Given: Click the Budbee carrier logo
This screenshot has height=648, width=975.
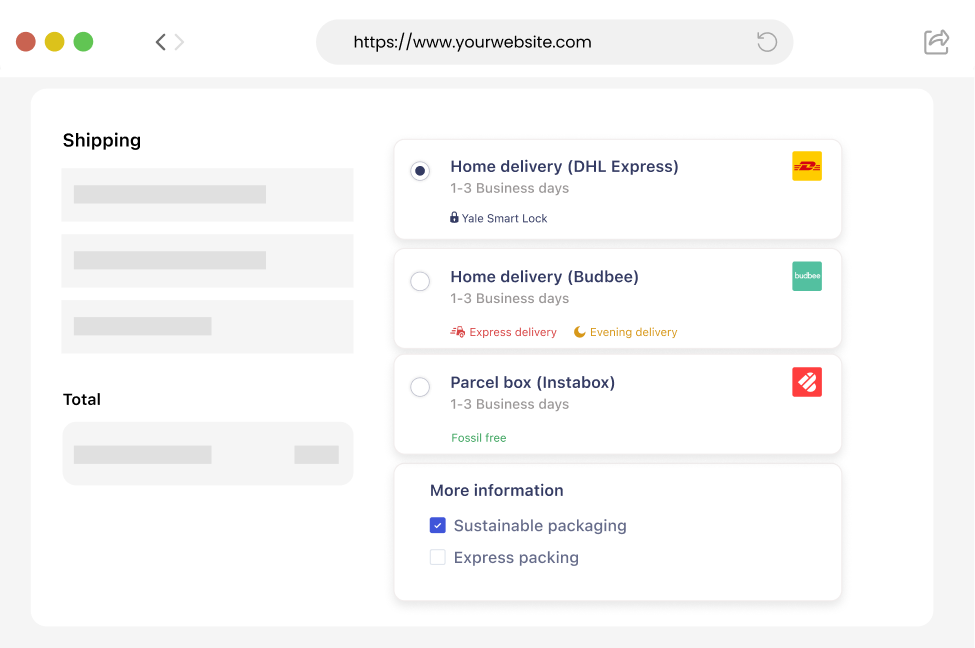Looking at the screenshot, I should click(x=806, y=276).
